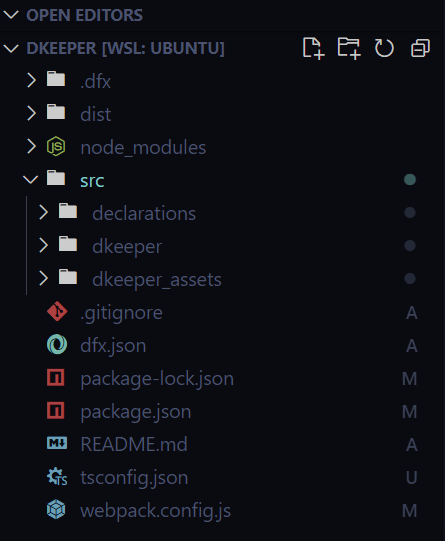Image resolution: width=445 pixels, height=541 pixels.
Task: Click the A status badge on dfx.json
Action: (412, 346)
